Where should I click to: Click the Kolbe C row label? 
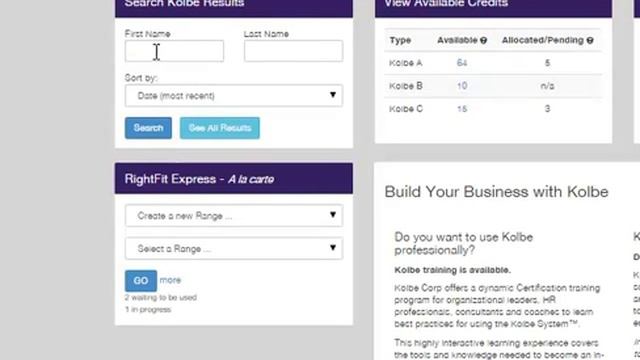[406, 109]
